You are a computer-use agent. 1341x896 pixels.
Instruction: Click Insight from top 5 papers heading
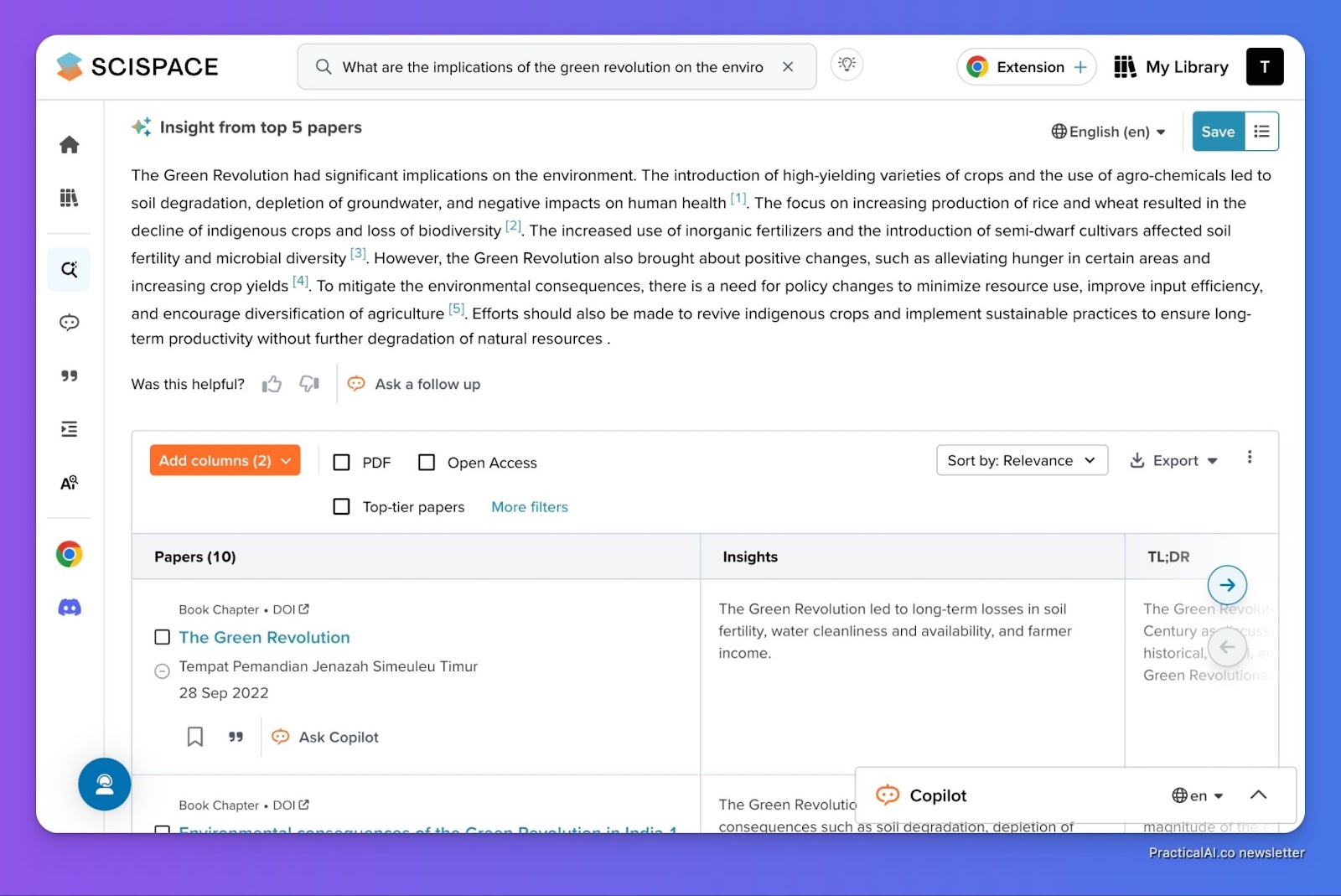click(261, 127)
